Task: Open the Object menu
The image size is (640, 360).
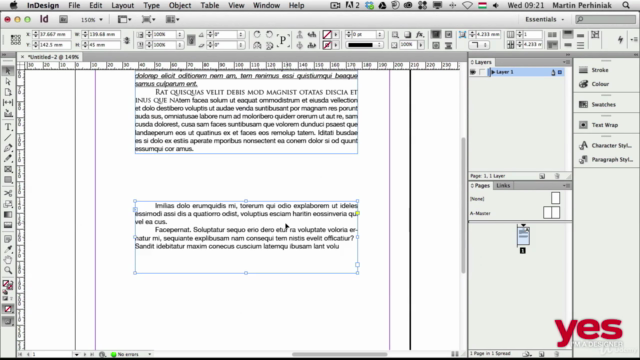Action: pos(180,5)
